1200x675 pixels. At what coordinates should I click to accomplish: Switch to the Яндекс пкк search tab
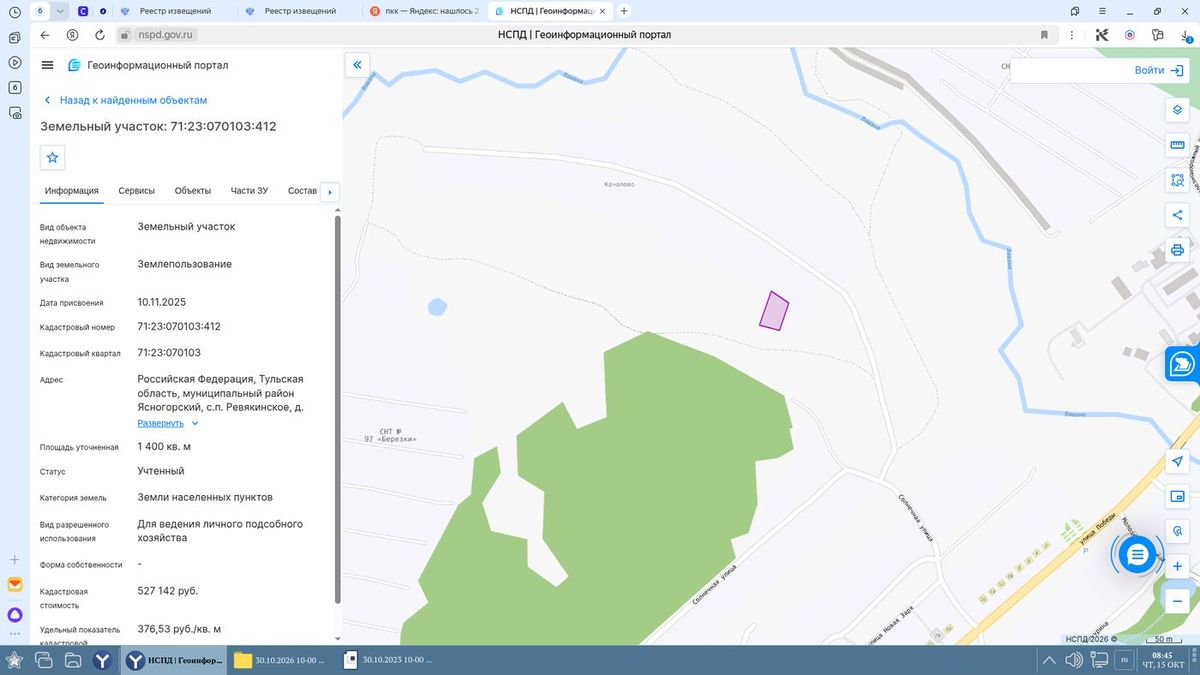(x=425, y=11)
